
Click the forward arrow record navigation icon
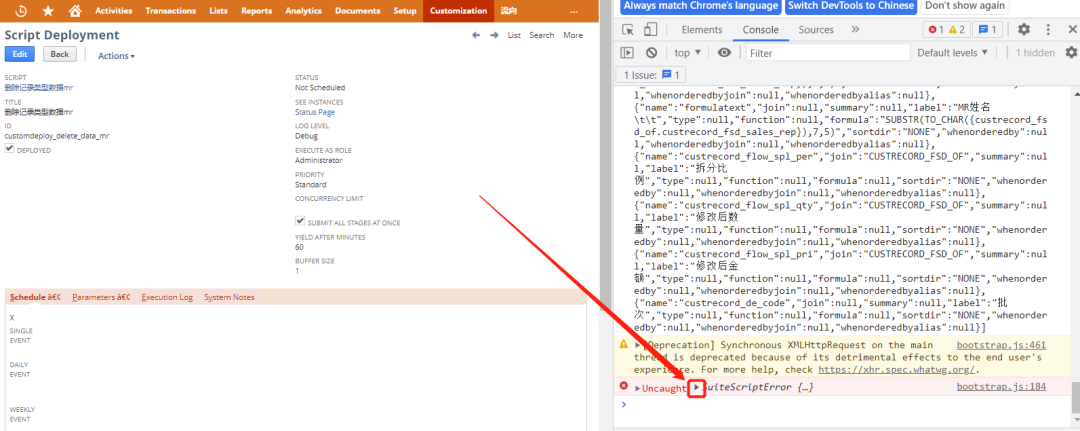[x=494, y=35]
